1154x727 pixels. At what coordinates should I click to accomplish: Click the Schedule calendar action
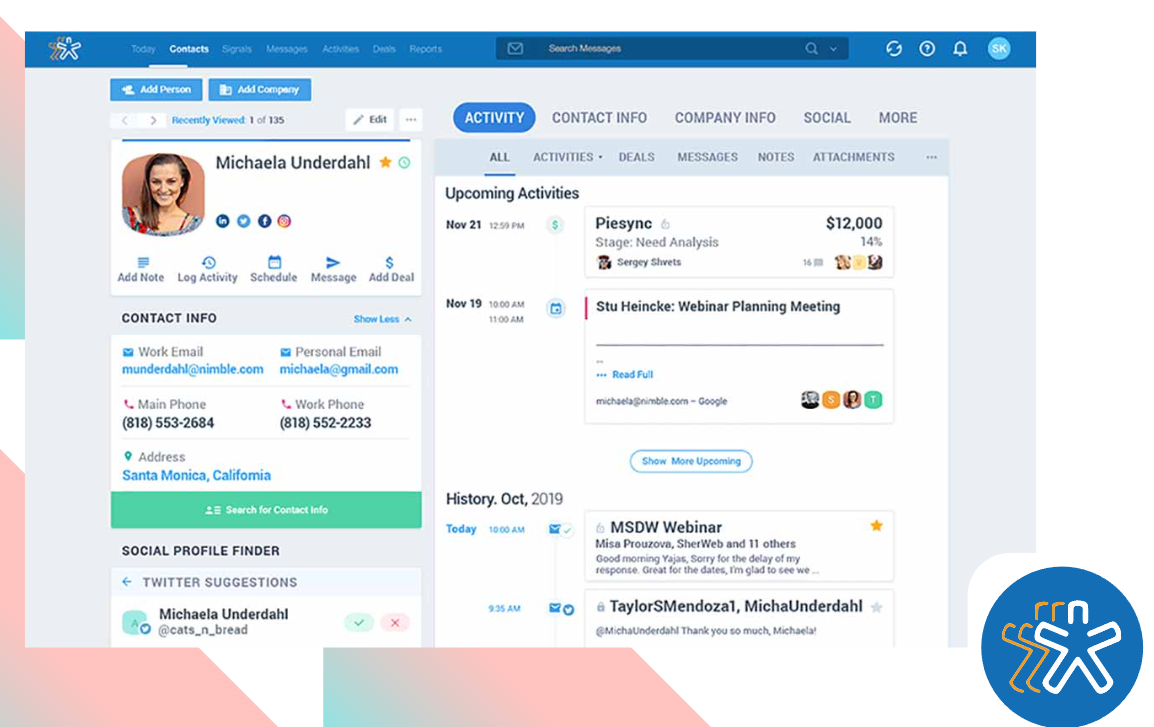[x=274, y=270]
